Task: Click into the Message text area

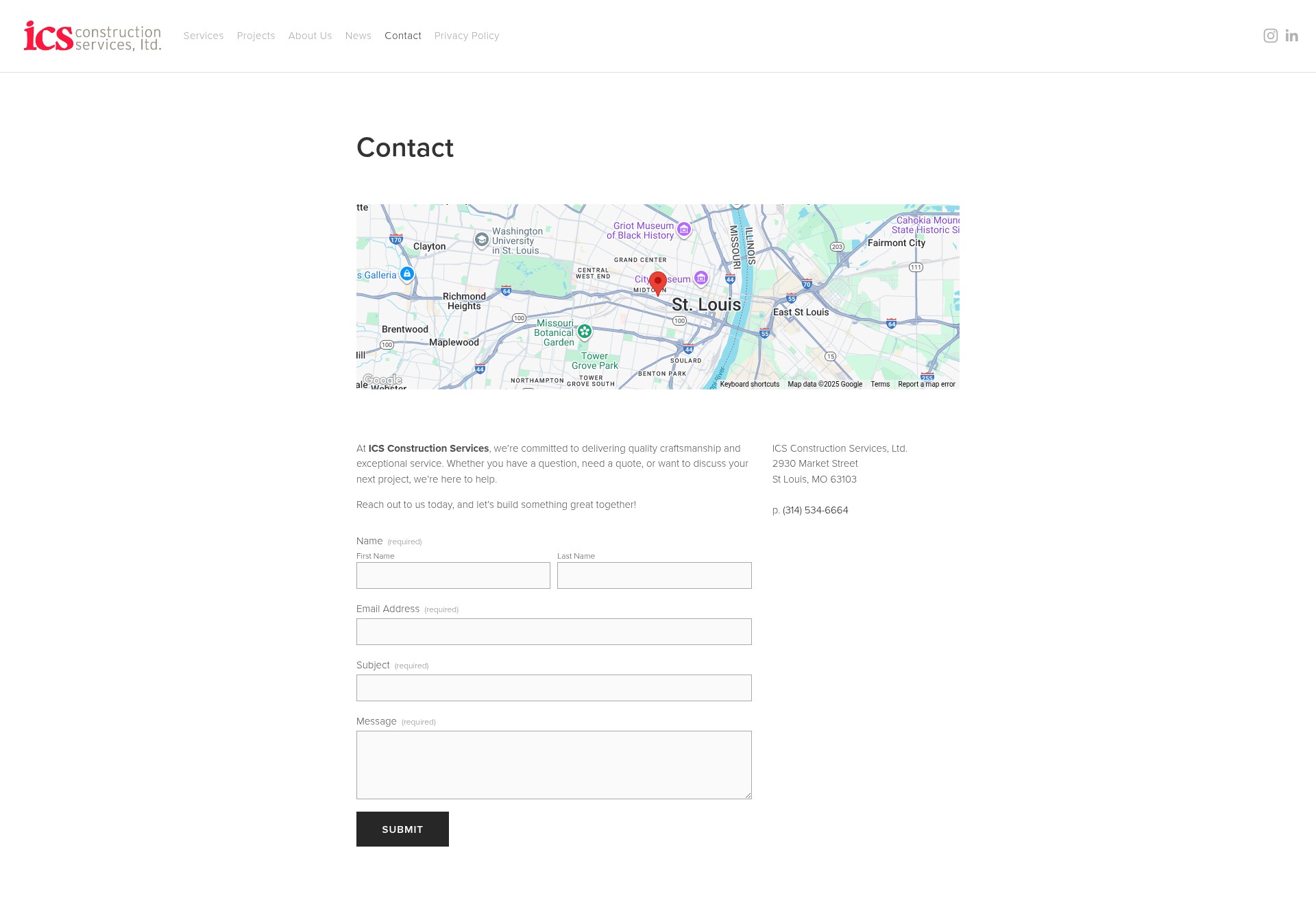Action: click(554, 764)
